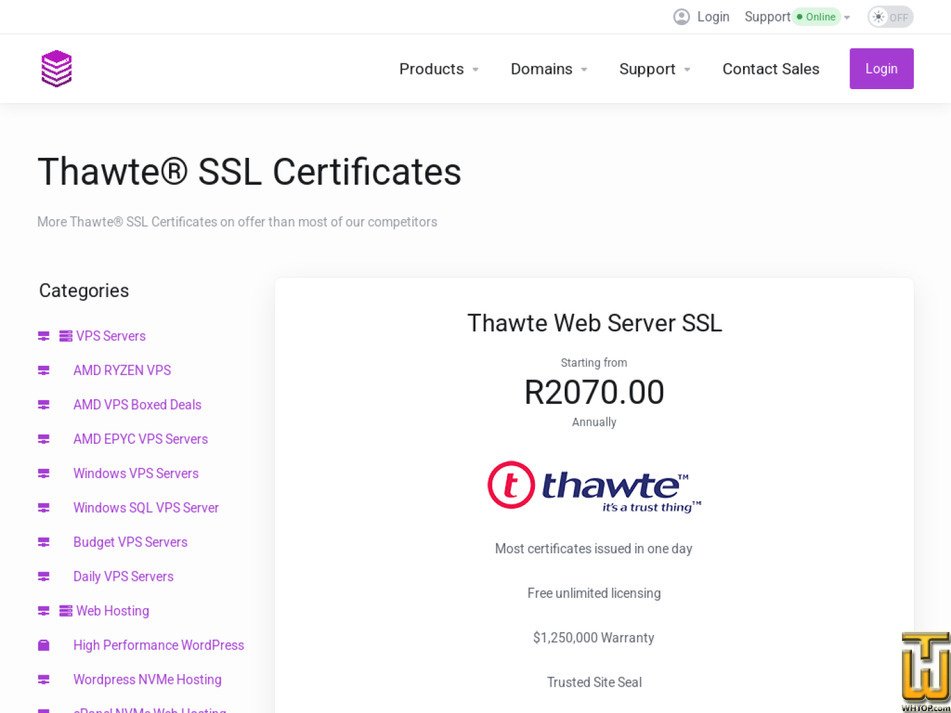Open the Products dropdown menu
Screen dimensions: 951x713
(439, 69)
